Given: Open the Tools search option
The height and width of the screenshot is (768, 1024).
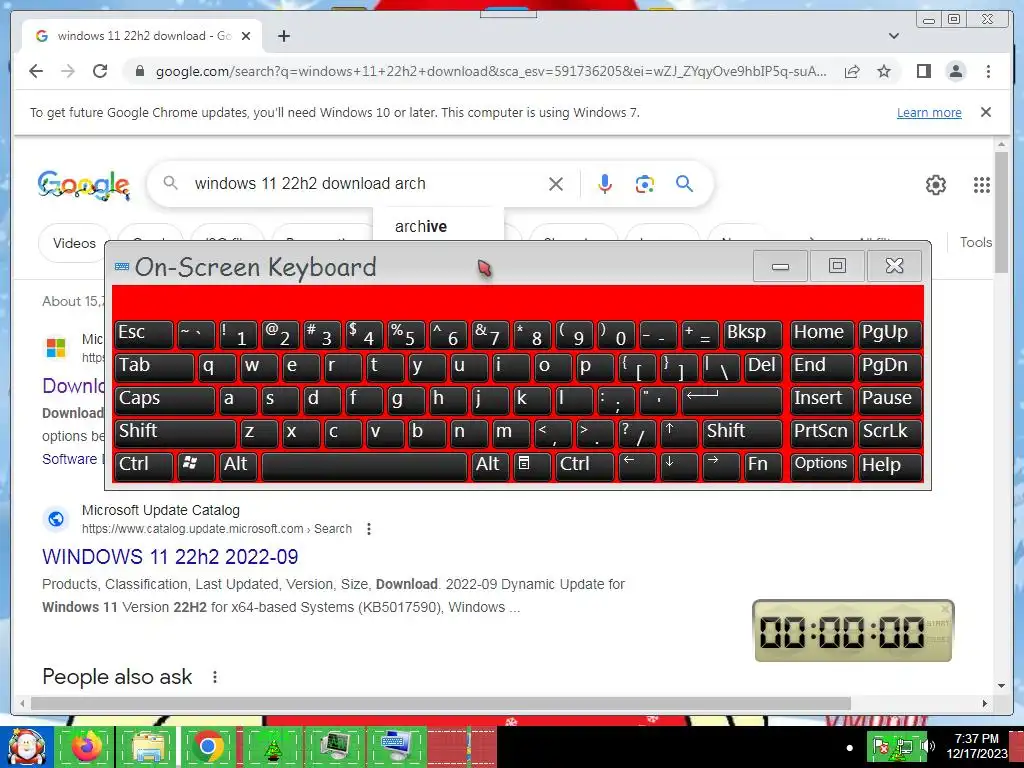Looking at the screenshot, I should point(976,242).
